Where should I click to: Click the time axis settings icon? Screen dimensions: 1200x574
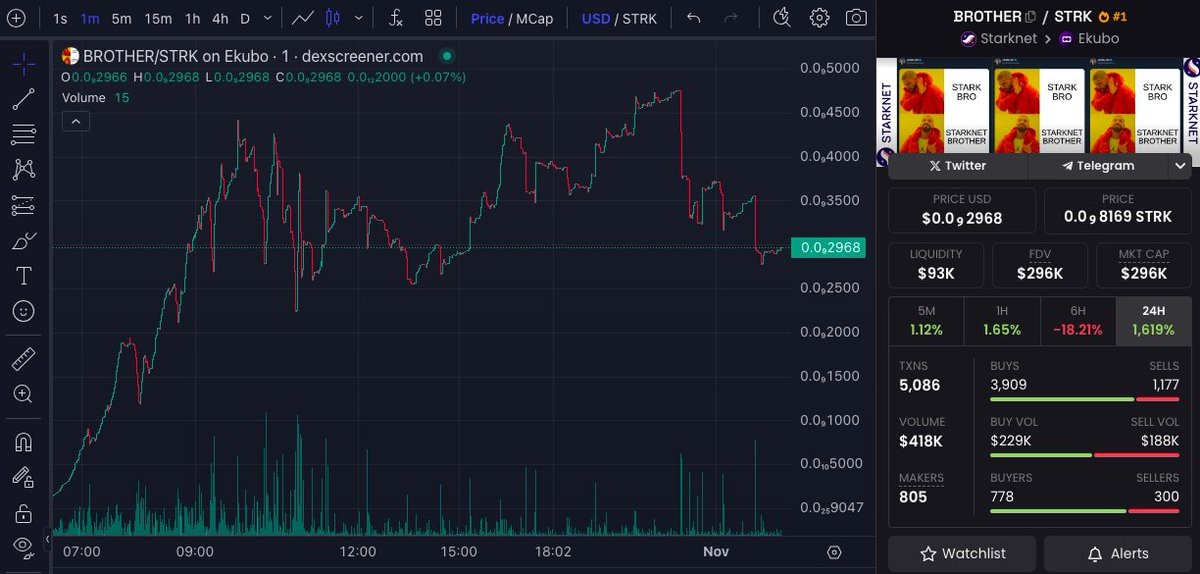point(834,552)
